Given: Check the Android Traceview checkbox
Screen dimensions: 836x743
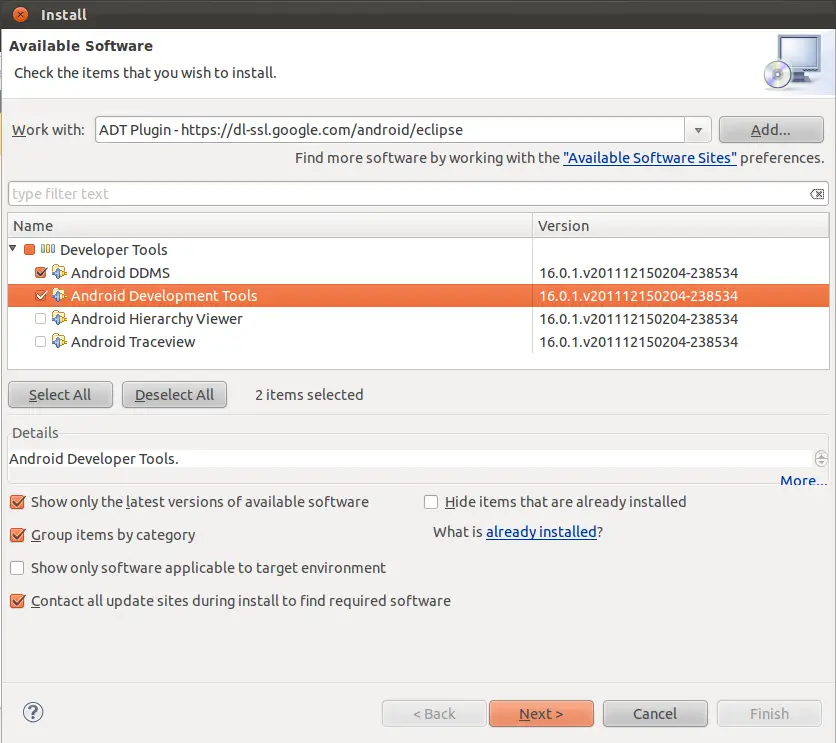Looking at the screenshot, I should (x=40, y=342).
